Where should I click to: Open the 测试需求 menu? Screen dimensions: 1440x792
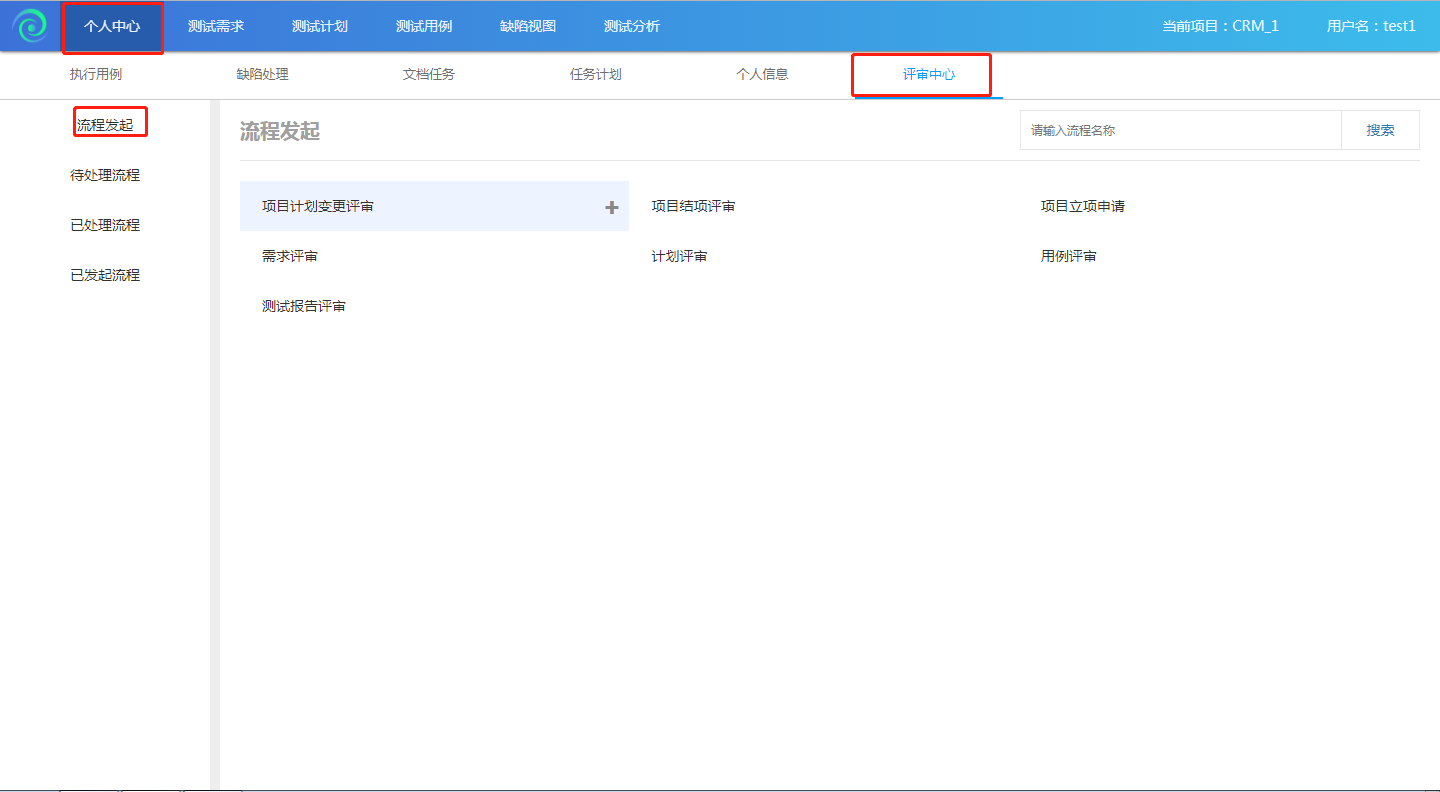click(216, 27)
